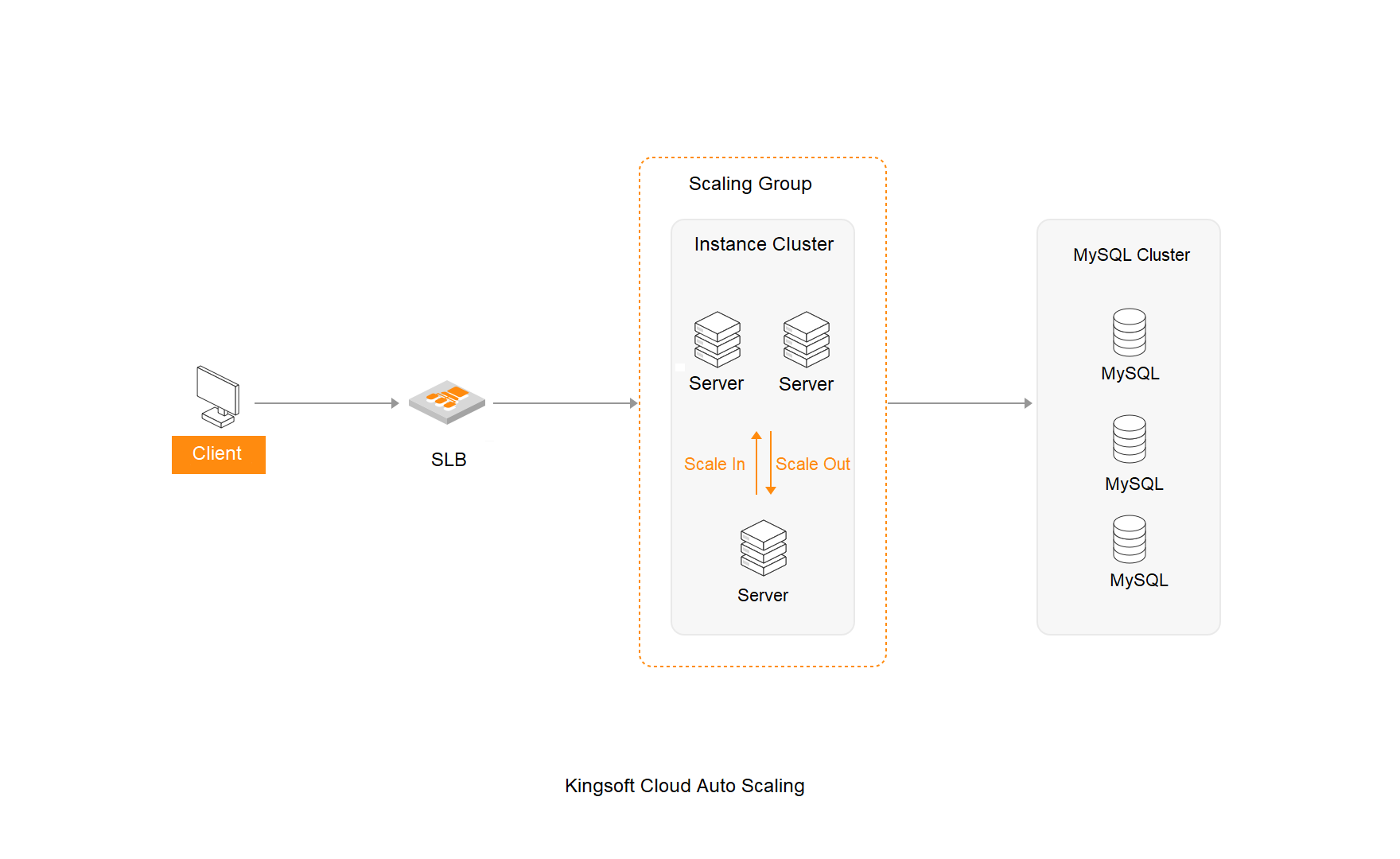1400x859 pixels.
Task: Select the top-right Server stack icon
Action: (x=807, y=339)
